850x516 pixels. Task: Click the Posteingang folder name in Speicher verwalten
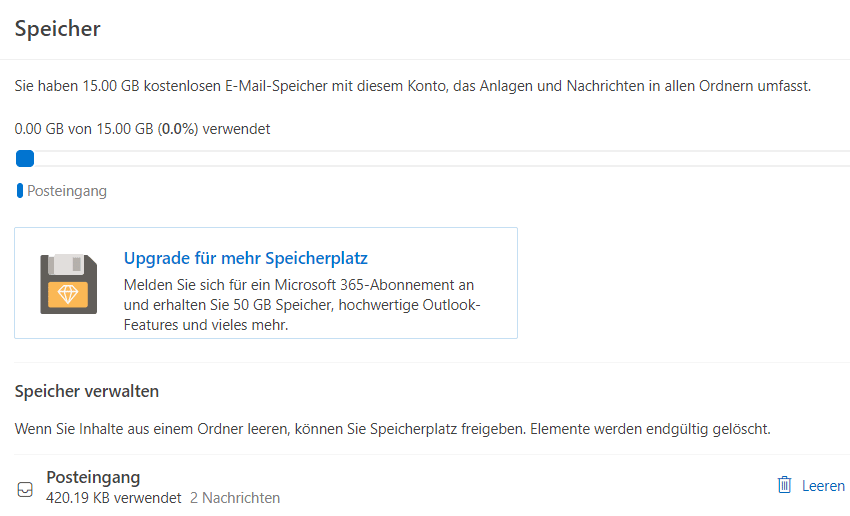pos(93,477)
